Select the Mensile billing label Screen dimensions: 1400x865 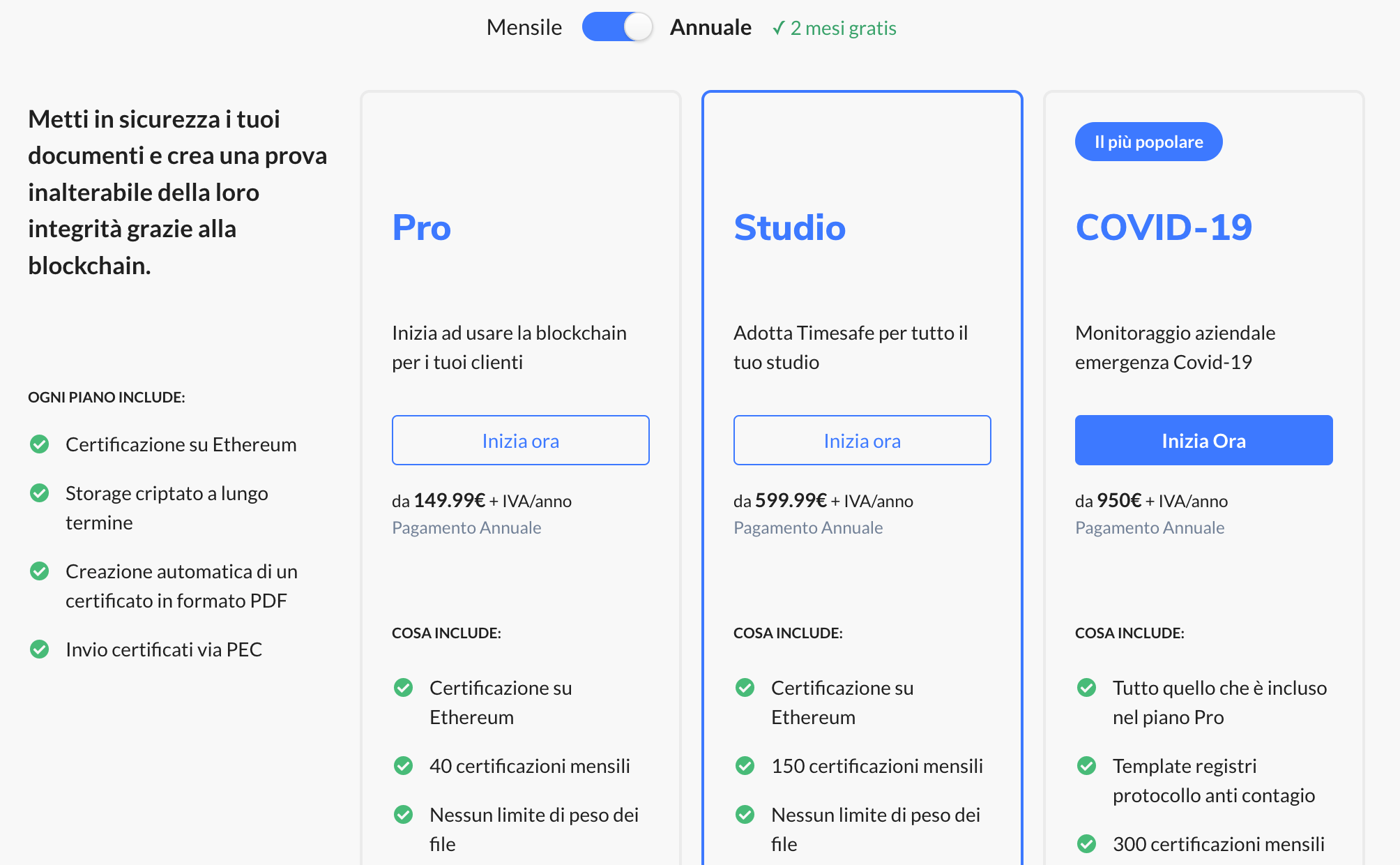[524, 27]
